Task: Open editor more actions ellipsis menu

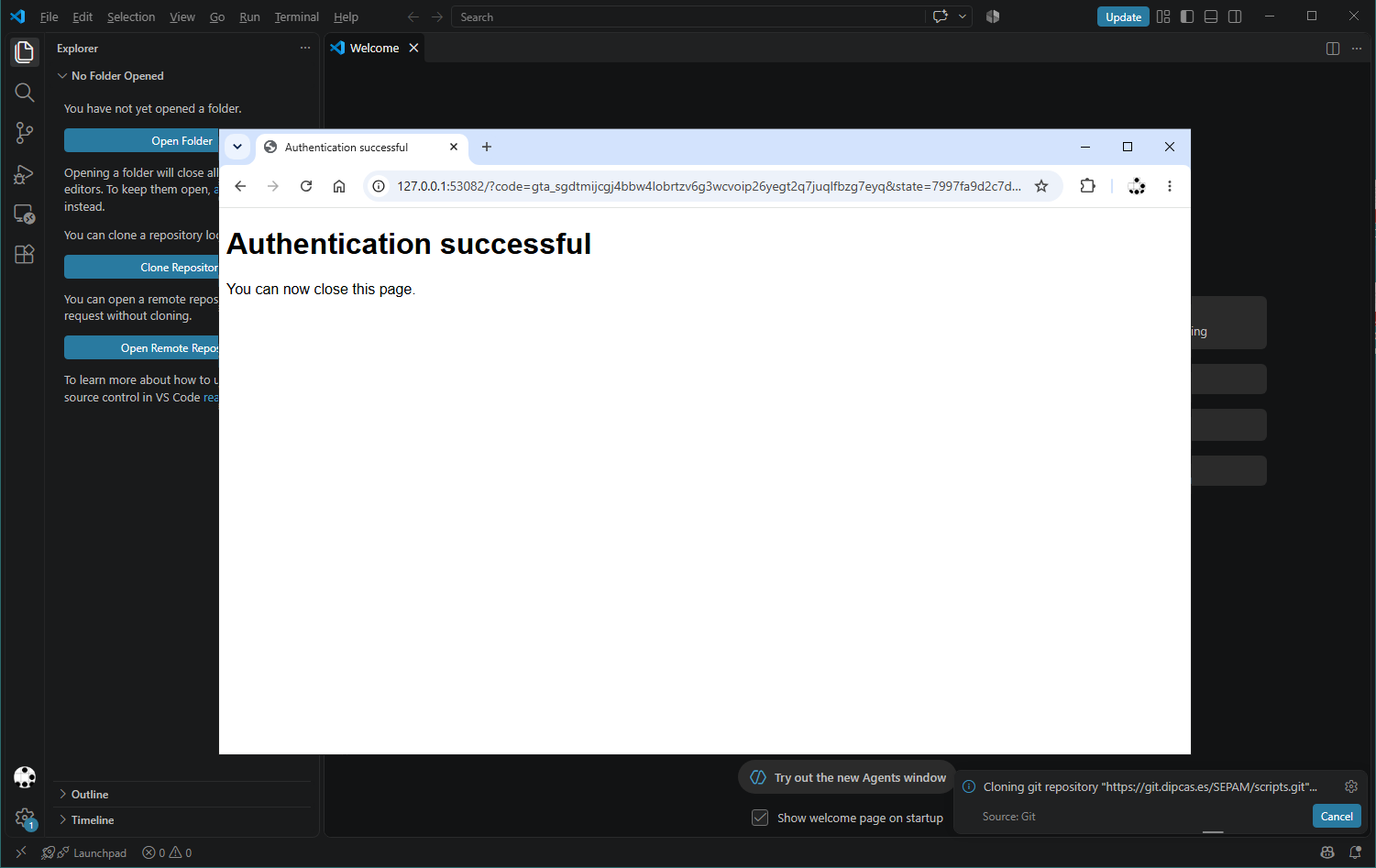Action: coord(1357,48)
